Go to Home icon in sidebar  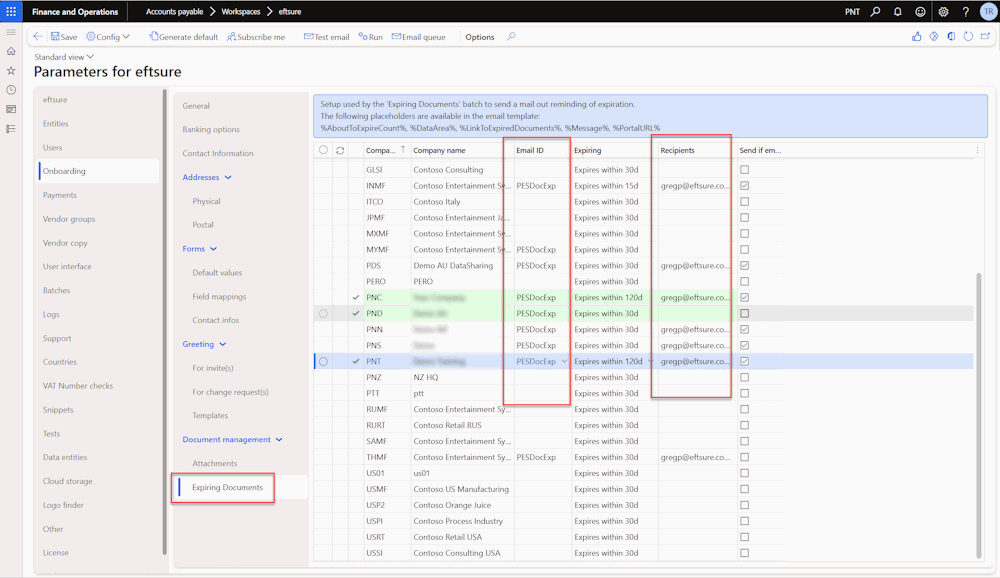(x=11, y=51)
